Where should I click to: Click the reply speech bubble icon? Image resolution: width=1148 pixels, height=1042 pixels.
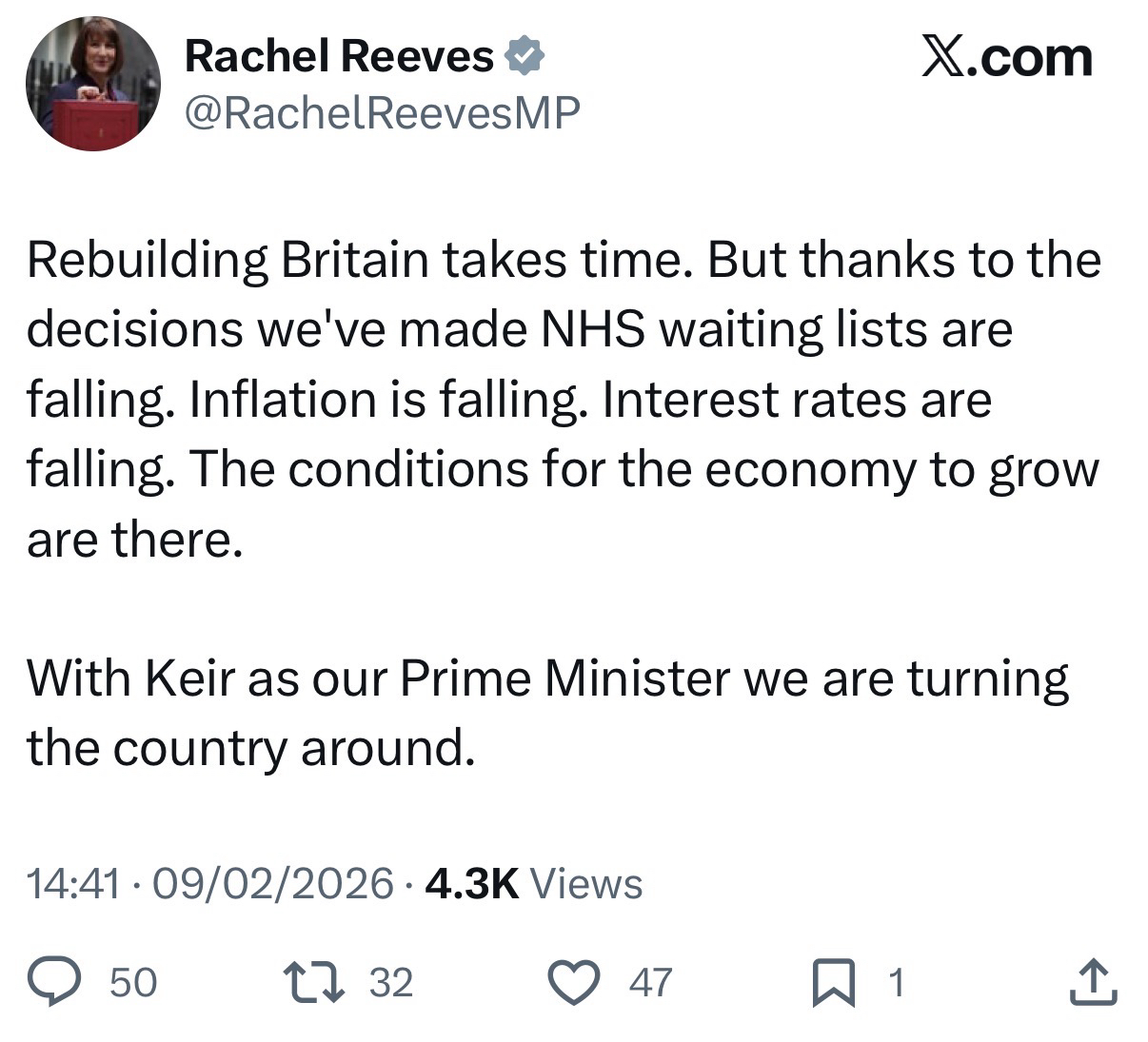(57, 983)
